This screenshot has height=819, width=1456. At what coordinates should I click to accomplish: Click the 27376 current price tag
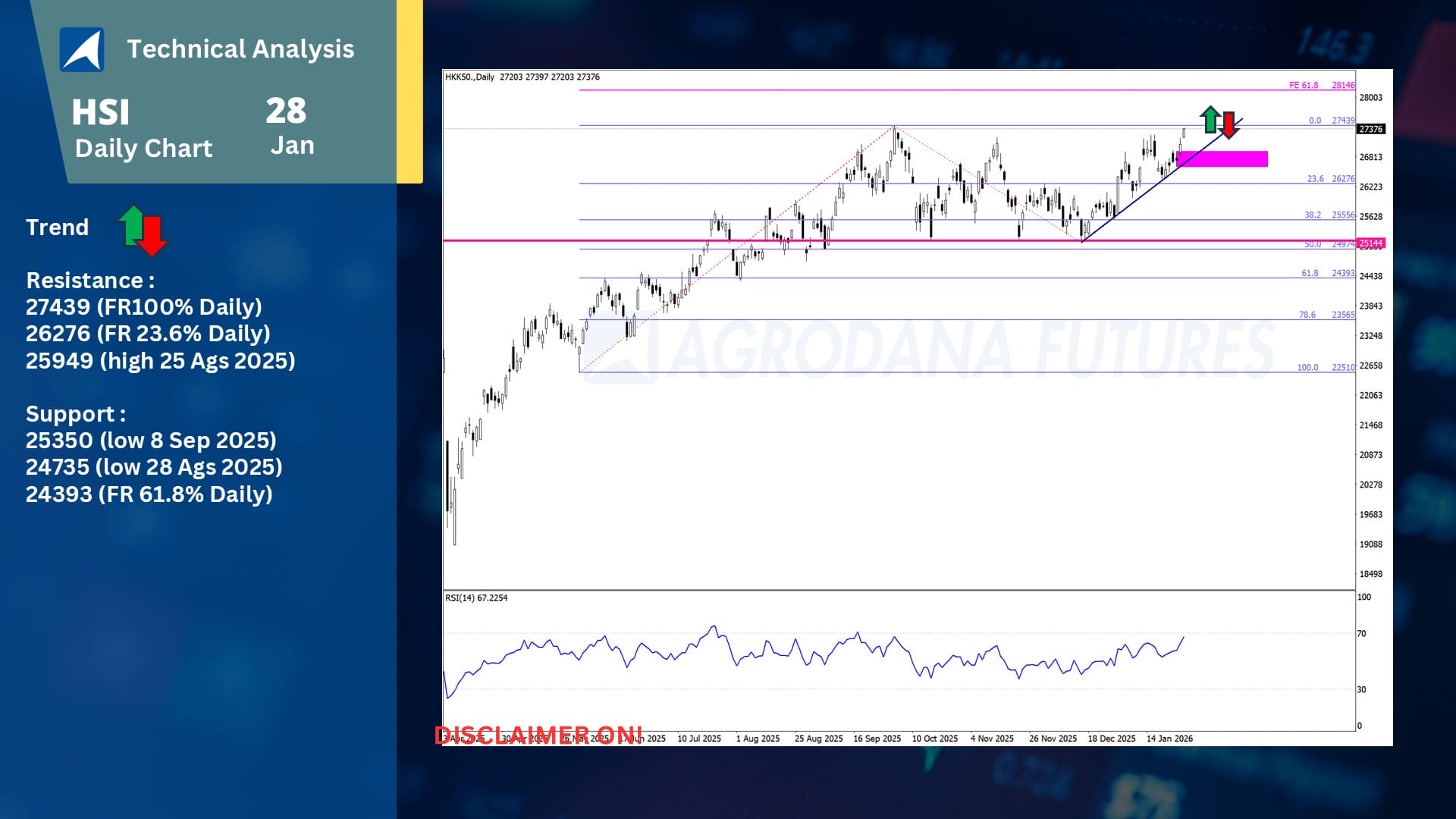tap(1370, 129)
